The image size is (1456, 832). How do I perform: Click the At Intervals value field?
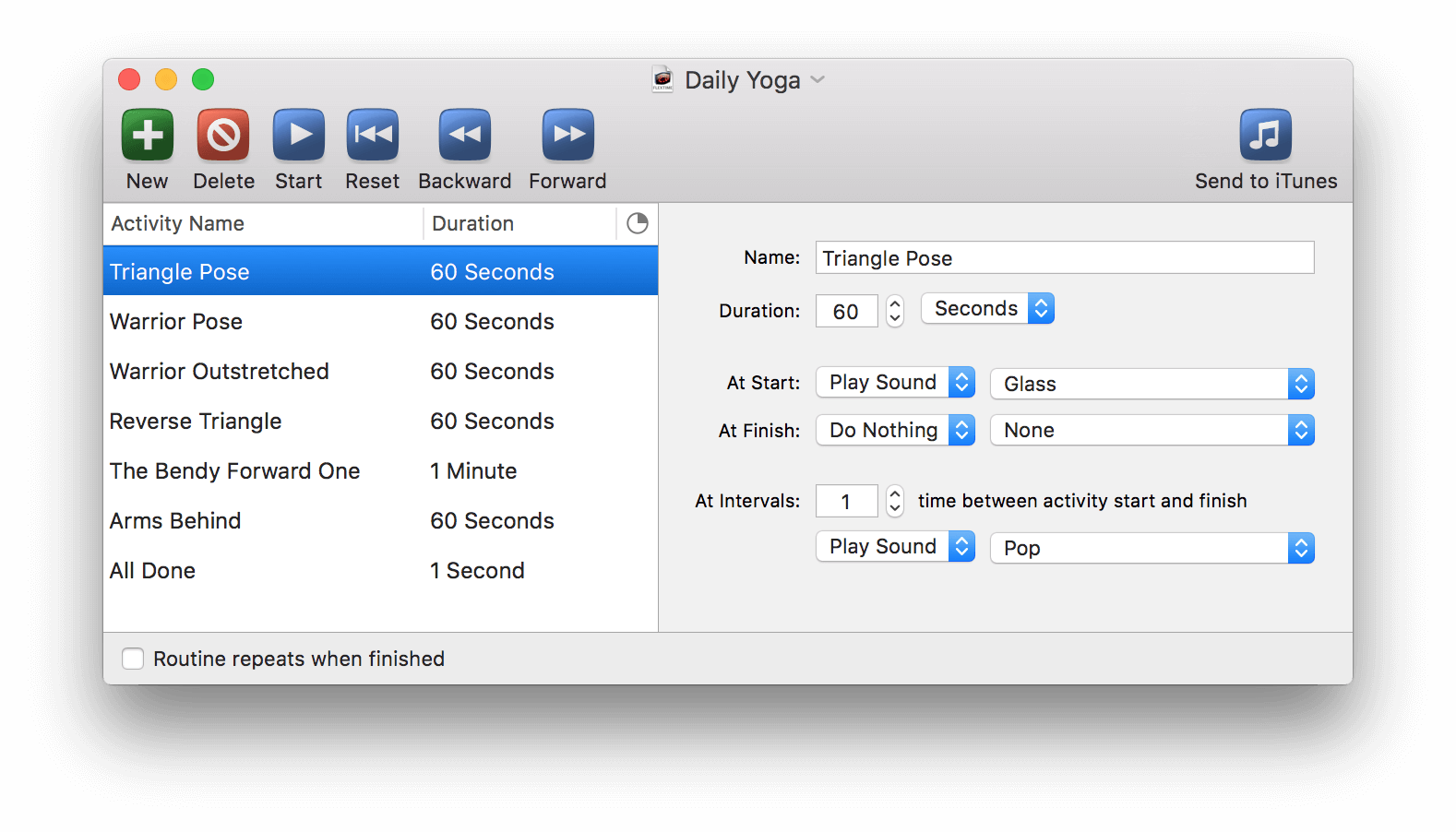[x=846, y=501]
